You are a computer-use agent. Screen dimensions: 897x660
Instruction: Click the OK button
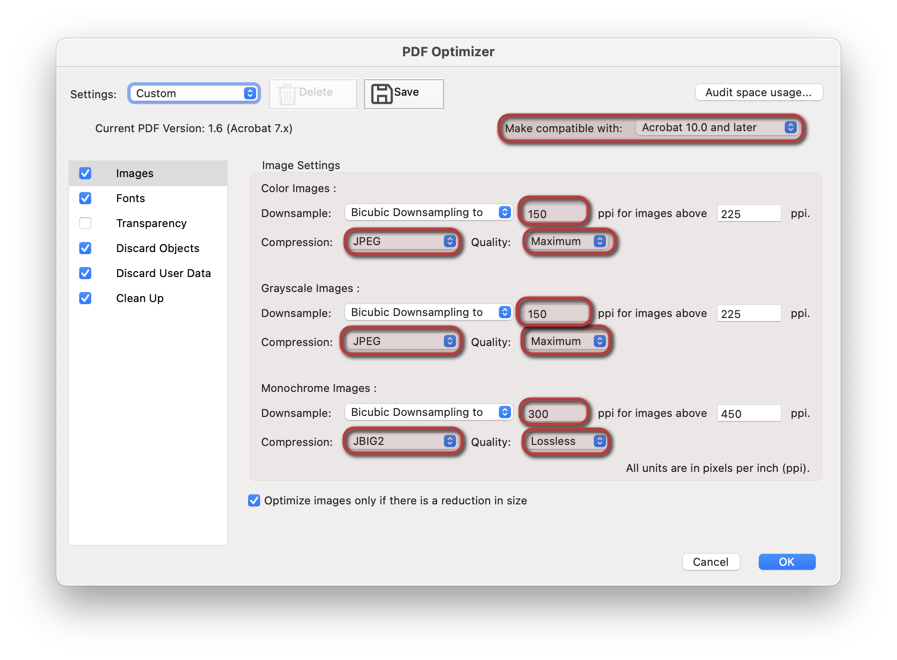tap(787, 562)
